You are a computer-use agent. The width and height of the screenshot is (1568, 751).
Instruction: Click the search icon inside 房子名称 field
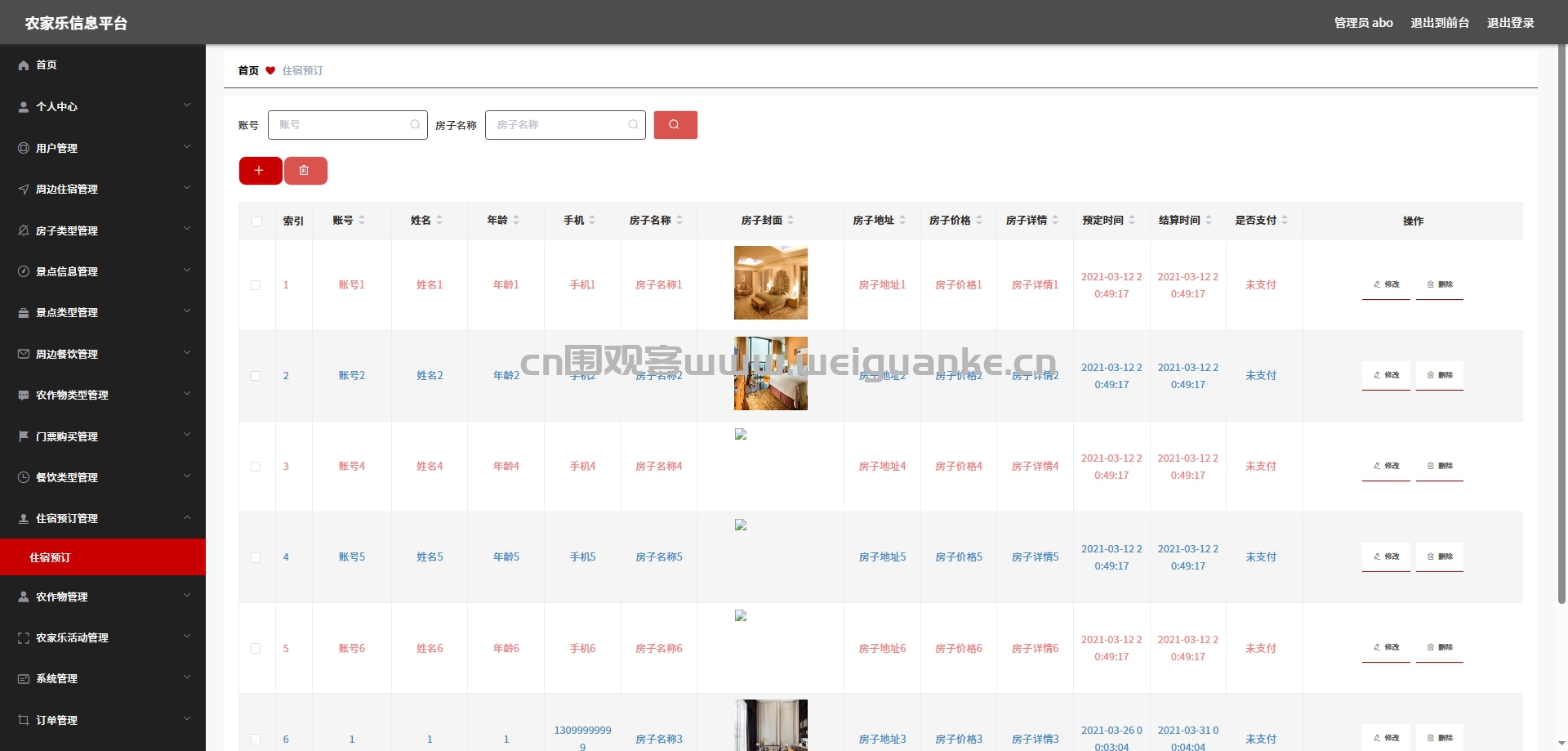click(x=633, y=125)
